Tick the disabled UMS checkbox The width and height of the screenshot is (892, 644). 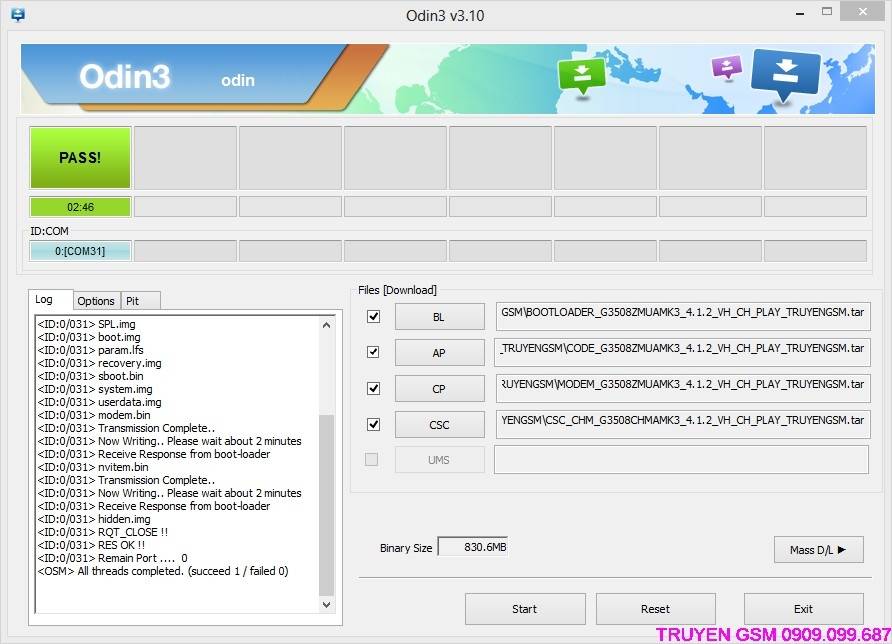(x=371, y=459)
